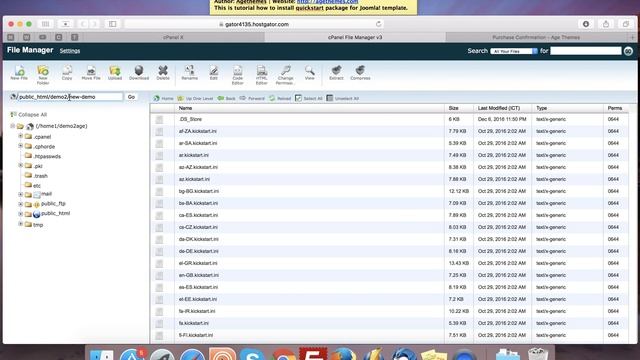
Task: Switch to cPanel File Manager v3 tab
Action: click(355, 37)
